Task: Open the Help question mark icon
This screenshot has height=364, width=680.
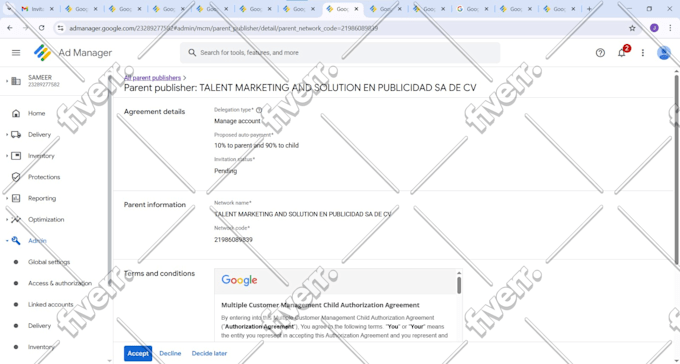Action: [x=600, y=52]
